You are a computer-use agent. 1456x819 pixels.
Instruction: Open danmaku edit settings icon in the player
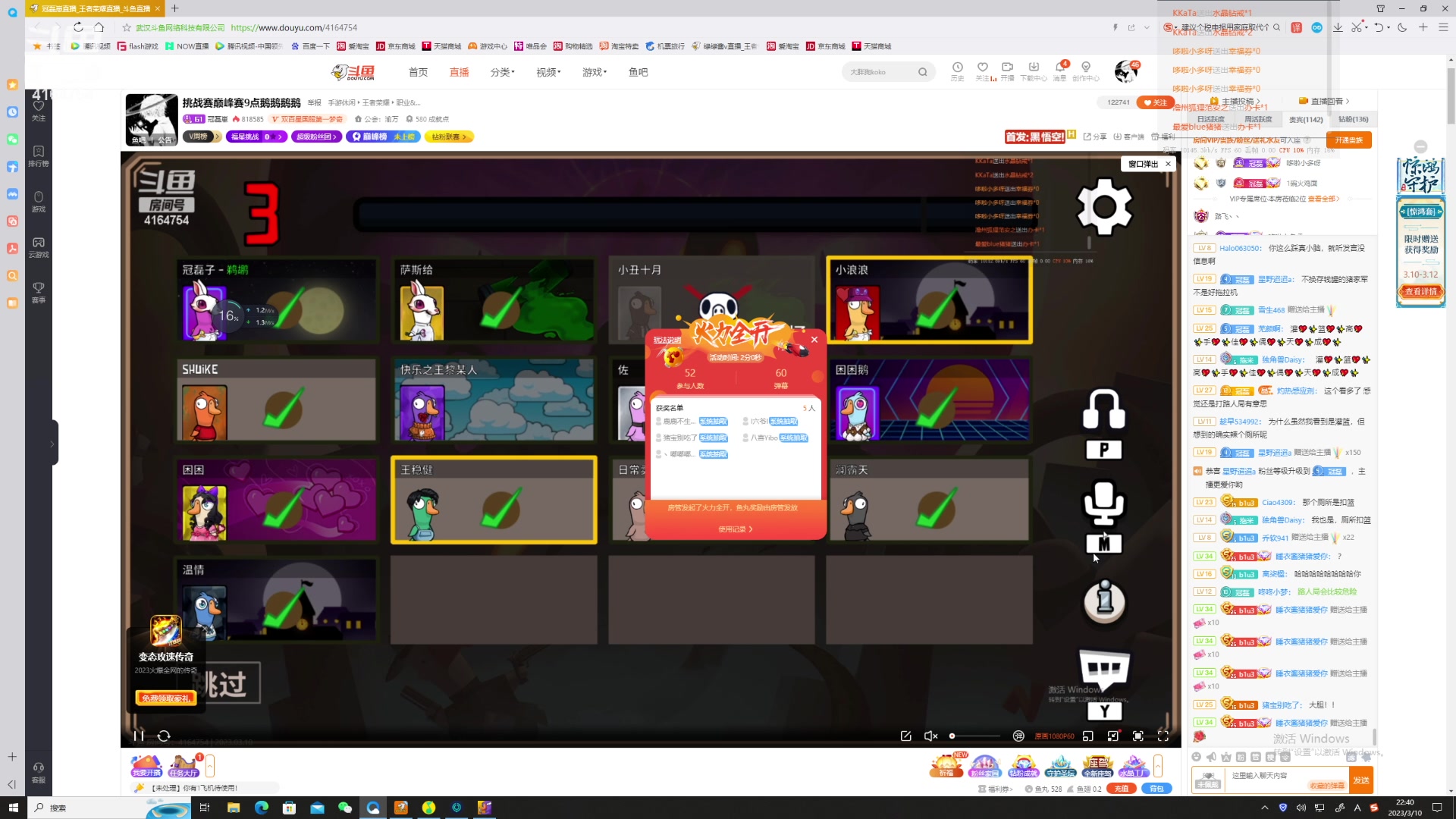point(905,736)
